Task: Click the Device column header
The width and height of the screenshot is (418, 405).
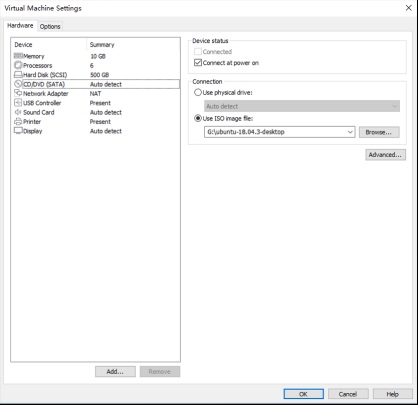Action: pos(23,44)
